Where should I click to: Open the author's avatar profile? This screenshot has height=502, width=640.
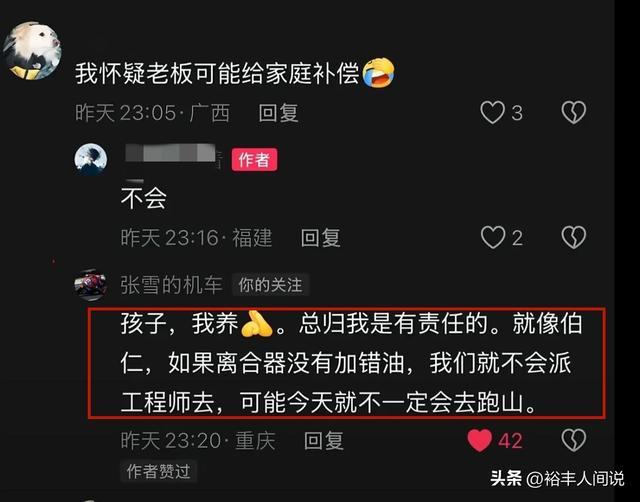tap(91, 159)
